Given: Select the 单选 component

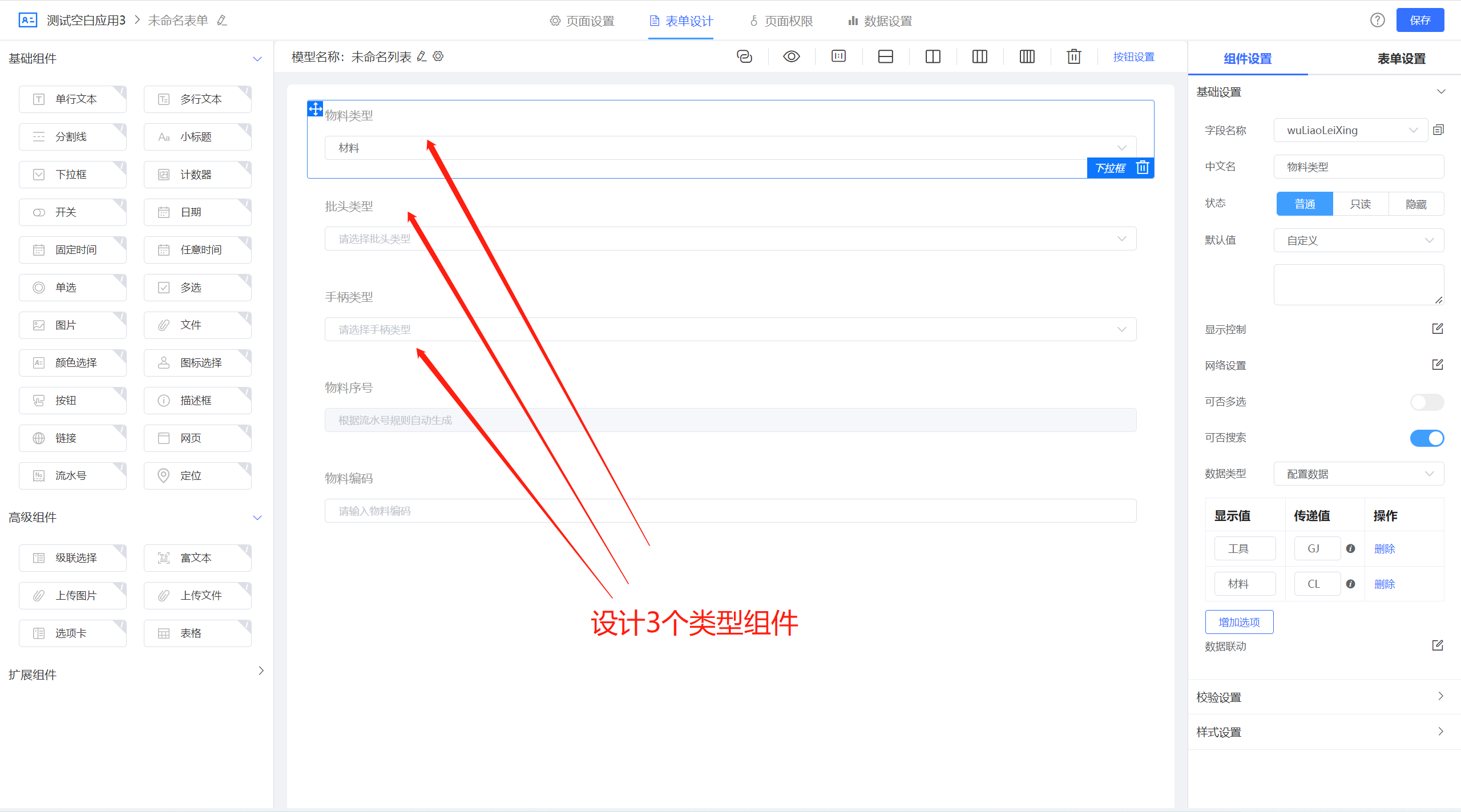Looking at the screenshot, I should [72, 288].
